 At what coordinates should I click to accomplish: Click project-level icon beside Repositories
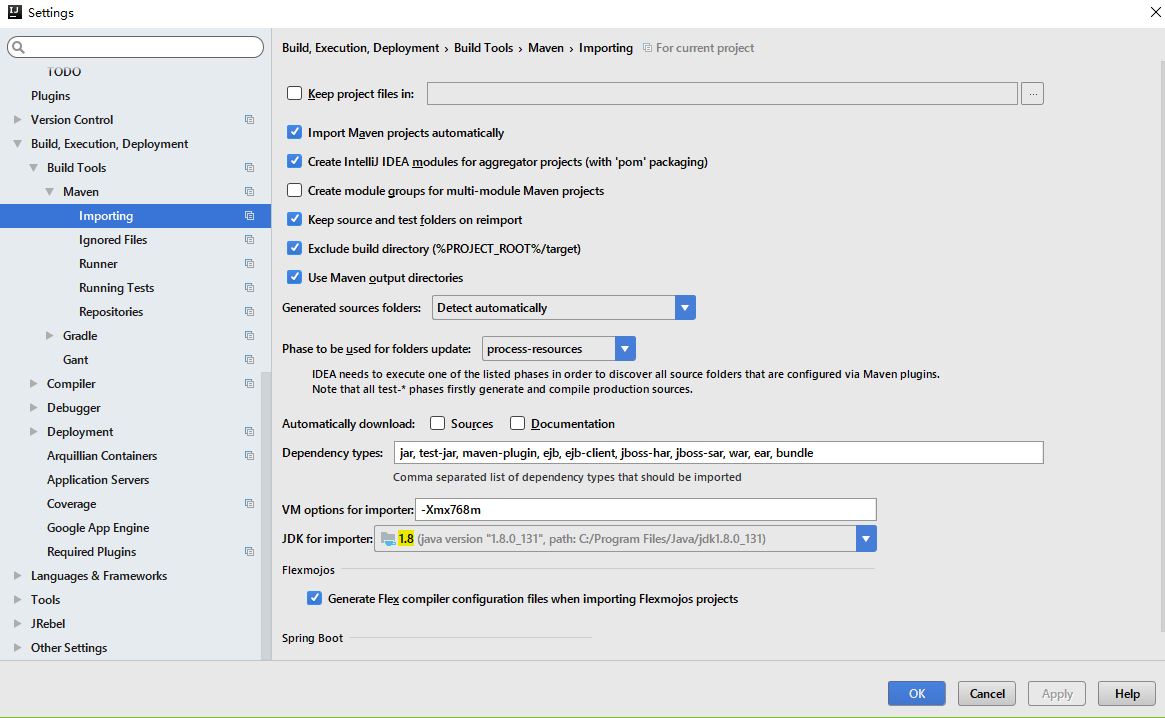(x=250, y=311)
